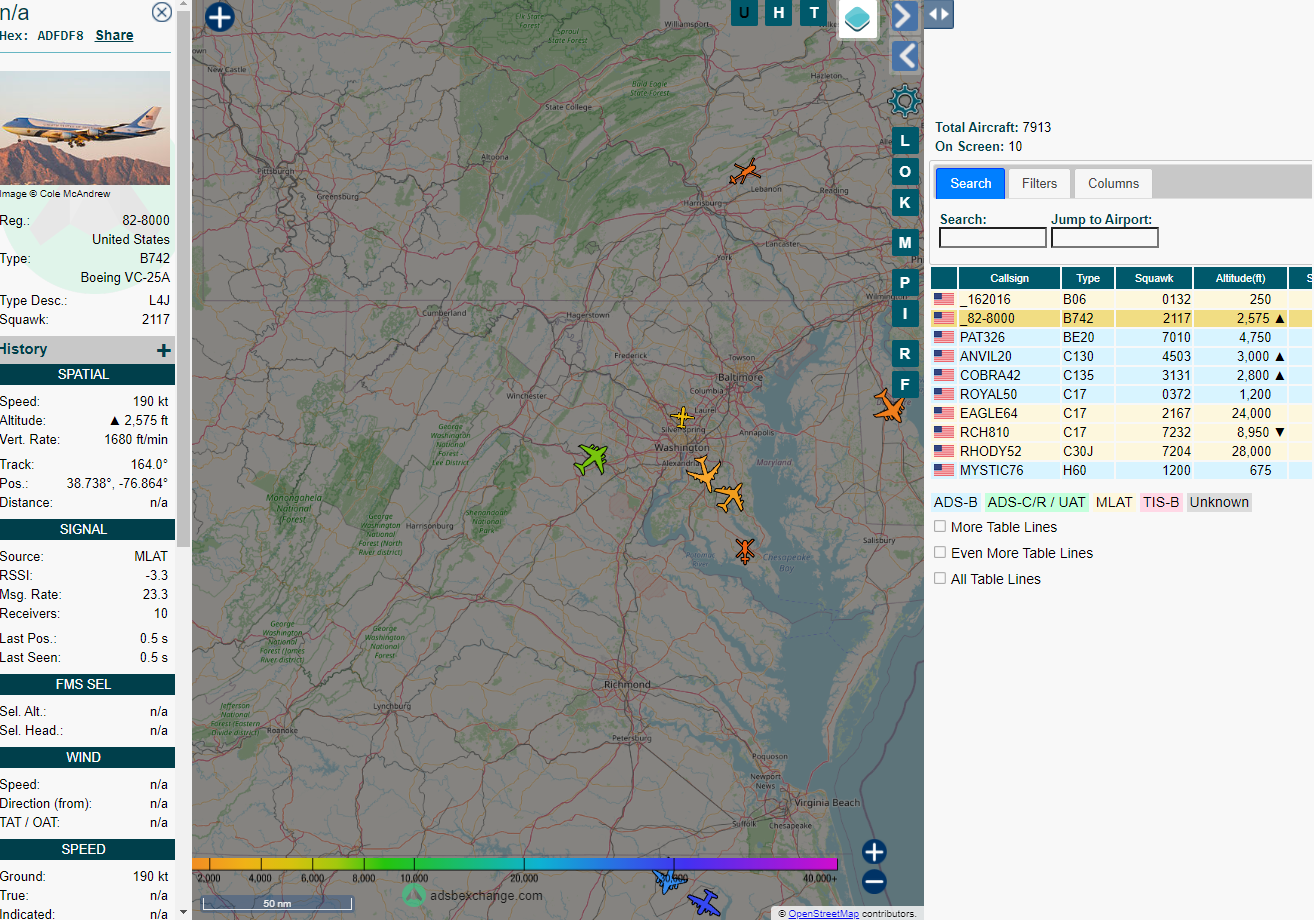Sort table by Altitude(ft) column
The image size is (1314, 920).
(1240, 278)
